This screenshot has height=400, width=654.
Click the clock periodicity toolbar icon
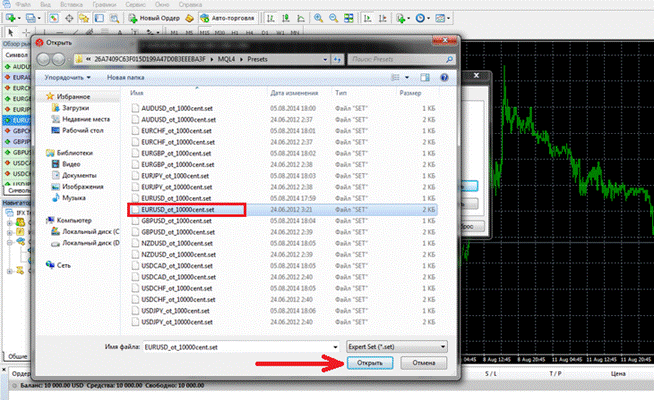tap(420, 18)
